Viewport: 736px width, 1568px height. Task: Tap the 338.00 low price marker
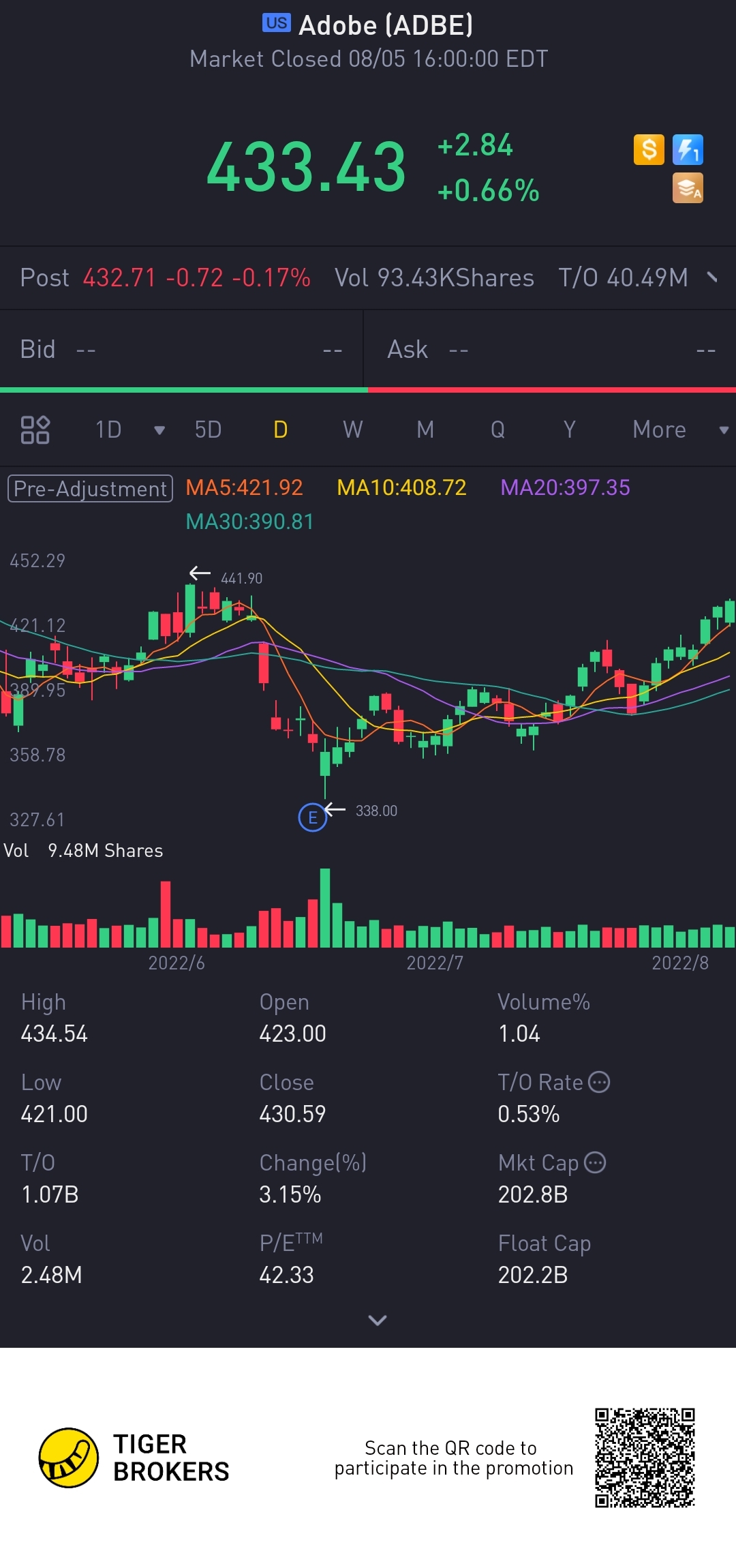click(376, 811)
